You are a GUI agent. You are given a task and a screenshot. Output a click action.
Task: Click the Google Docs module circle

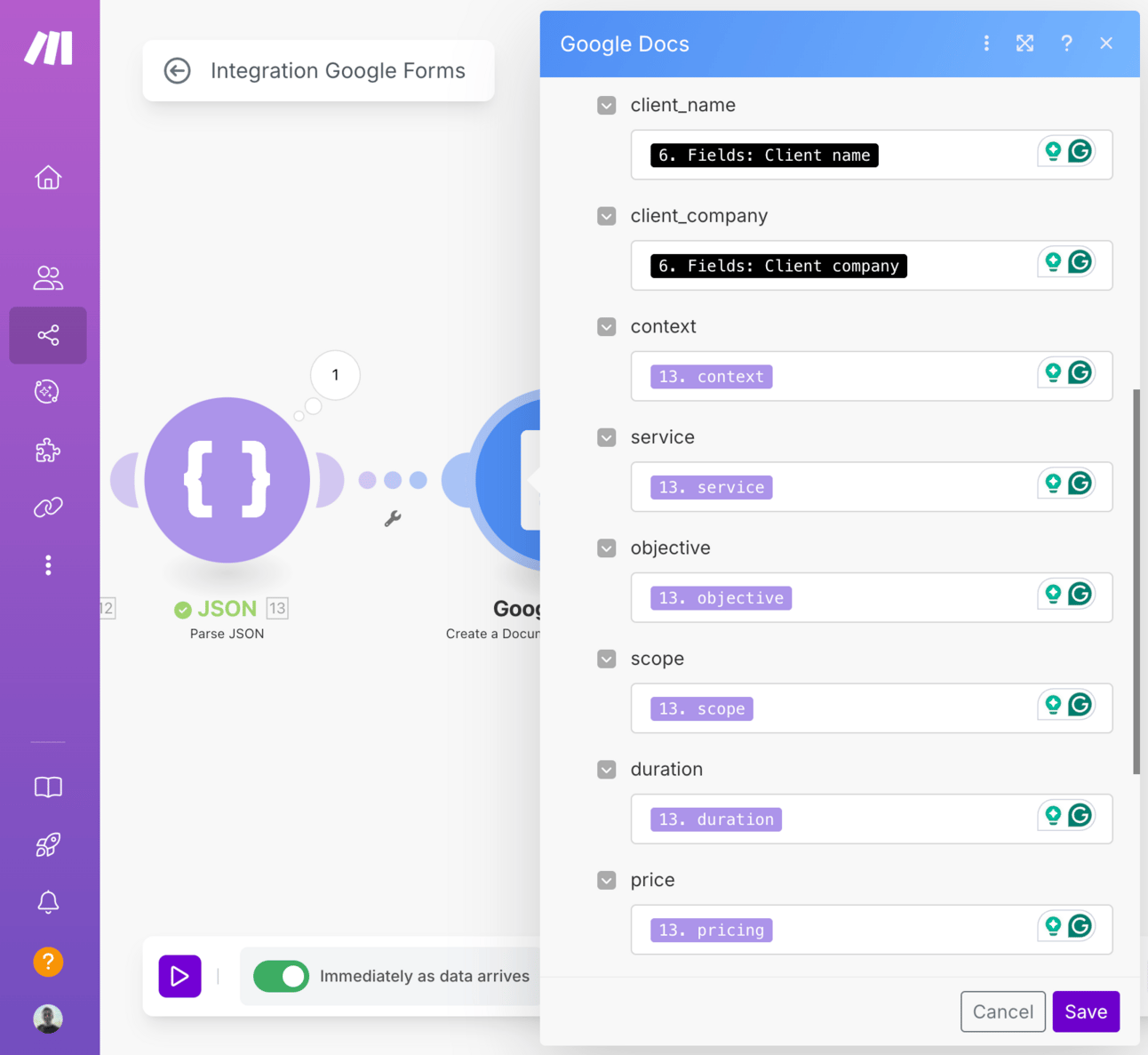(506, 480)
